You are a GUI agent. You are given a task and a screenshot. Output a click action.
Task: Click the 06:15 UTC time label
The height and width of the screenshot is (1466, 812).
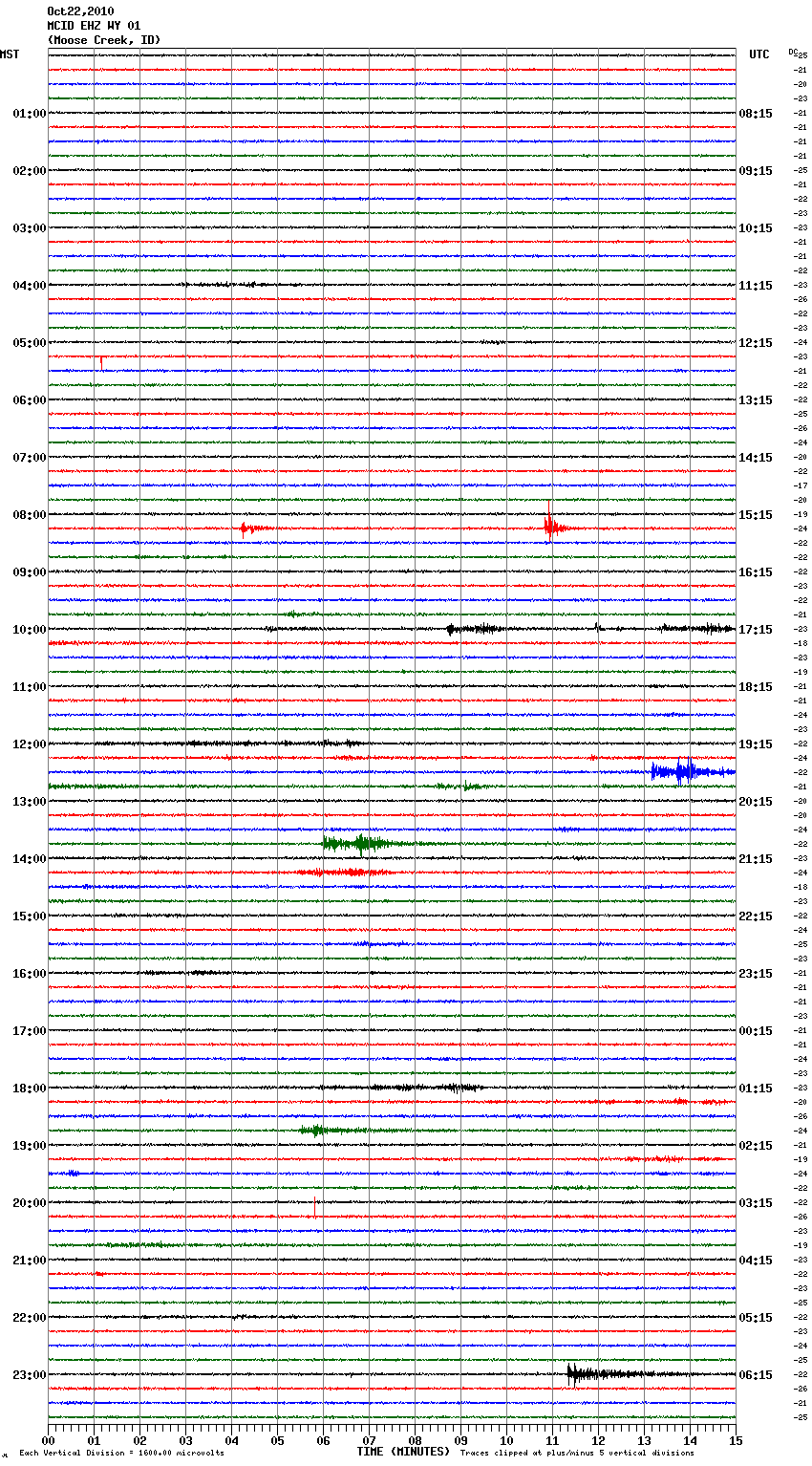pos(756,1375)
